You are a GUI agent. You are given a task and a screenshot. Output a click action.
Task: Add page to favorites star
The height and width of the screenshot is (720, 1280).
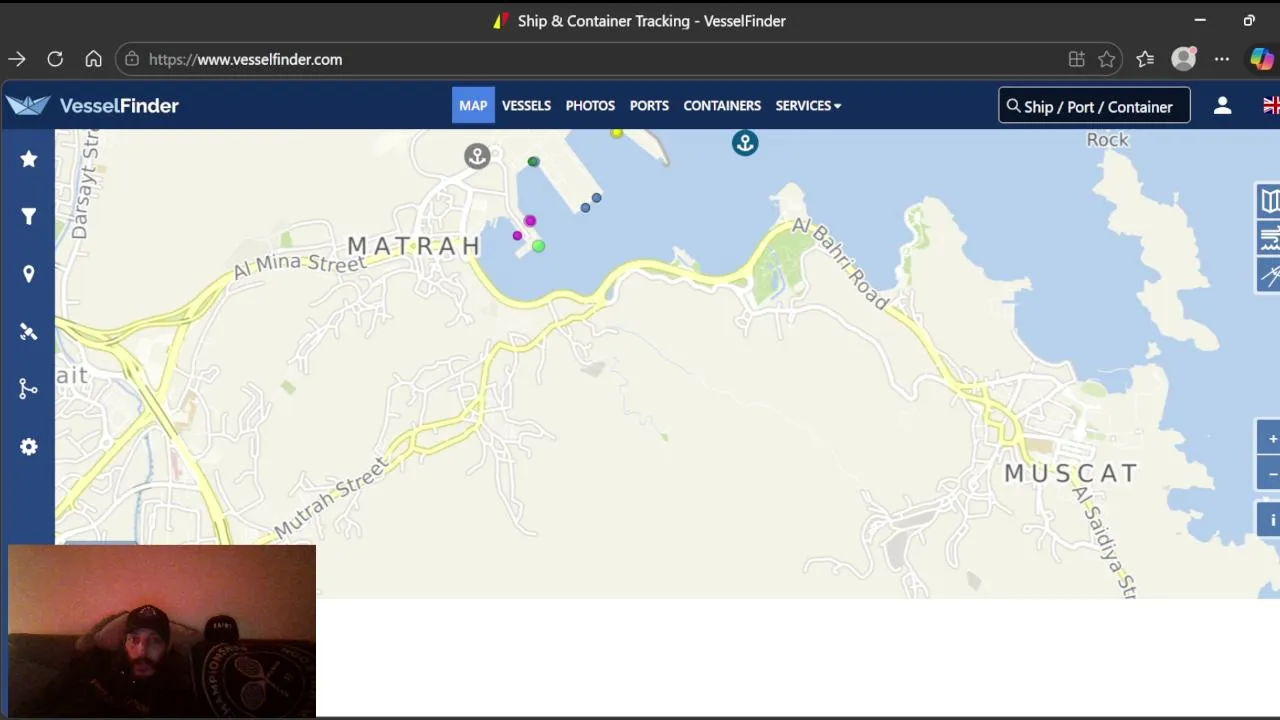point(1106,59)
